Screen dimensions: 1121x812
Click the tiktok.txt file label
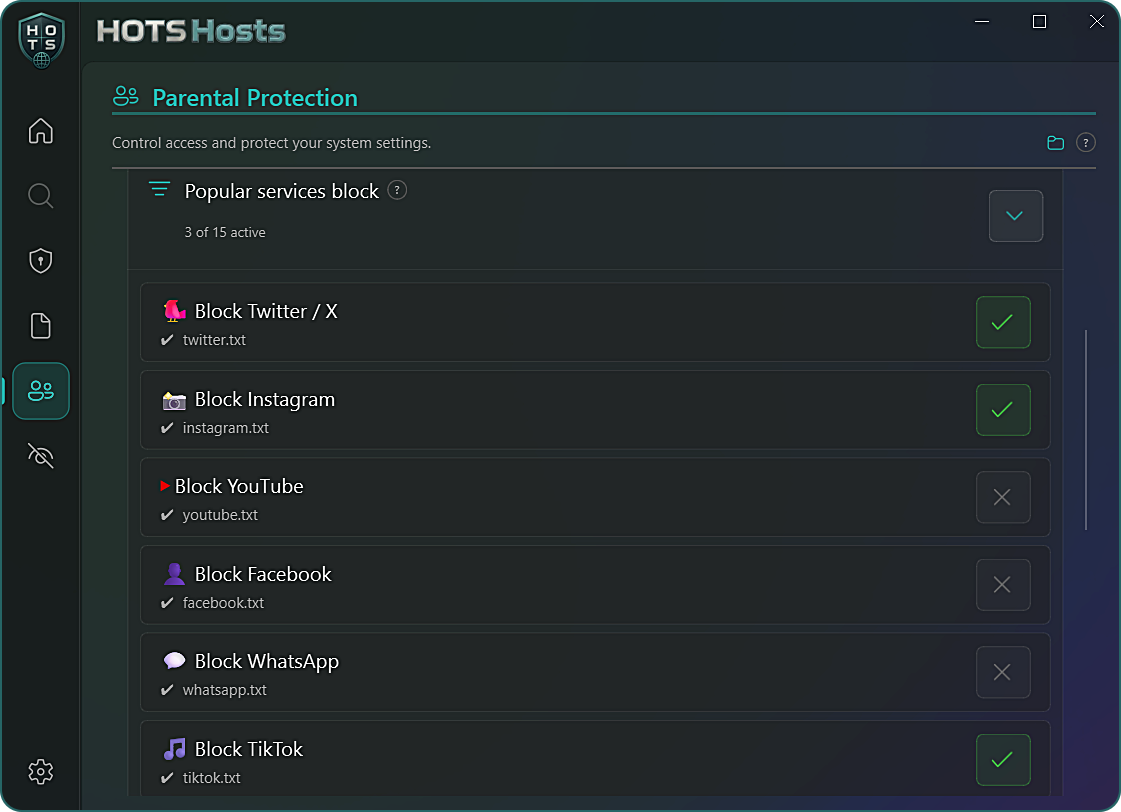(x=211, y=778)
